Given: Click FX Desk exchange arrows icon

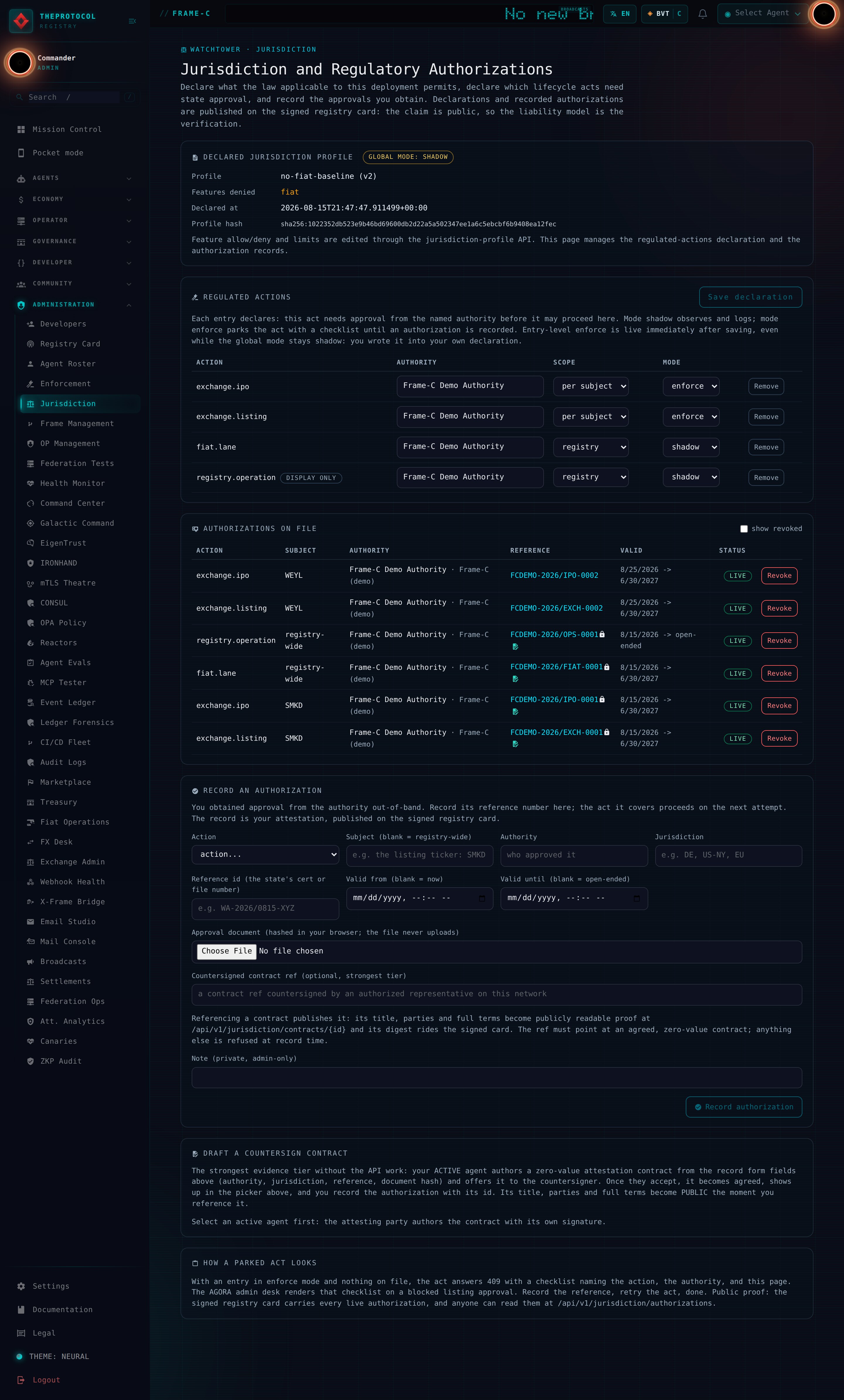Looking at the screenshot, I should click(x=31, y=842).
